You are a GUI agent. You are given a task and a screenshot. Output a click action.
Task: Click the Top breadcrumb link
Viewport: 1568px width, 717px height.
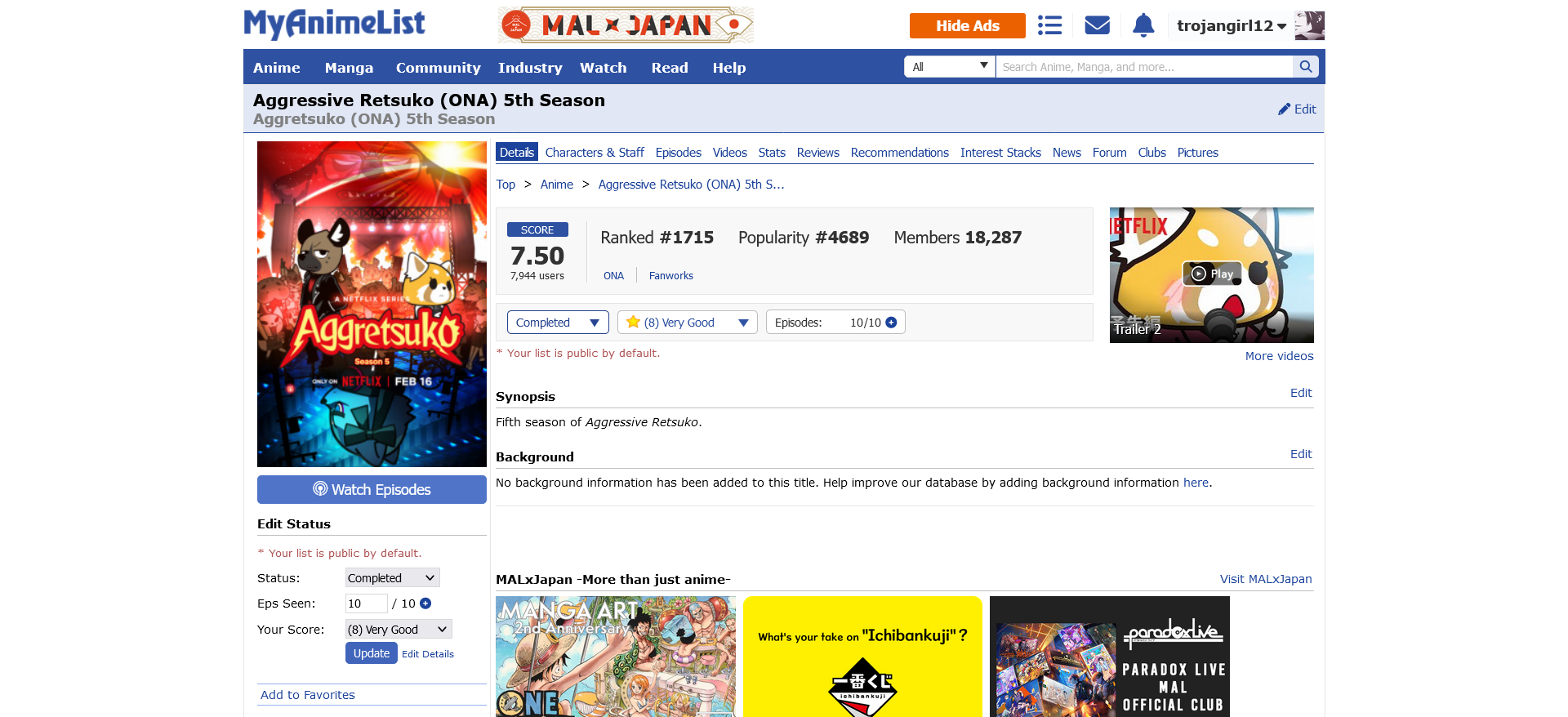point(506,185)
